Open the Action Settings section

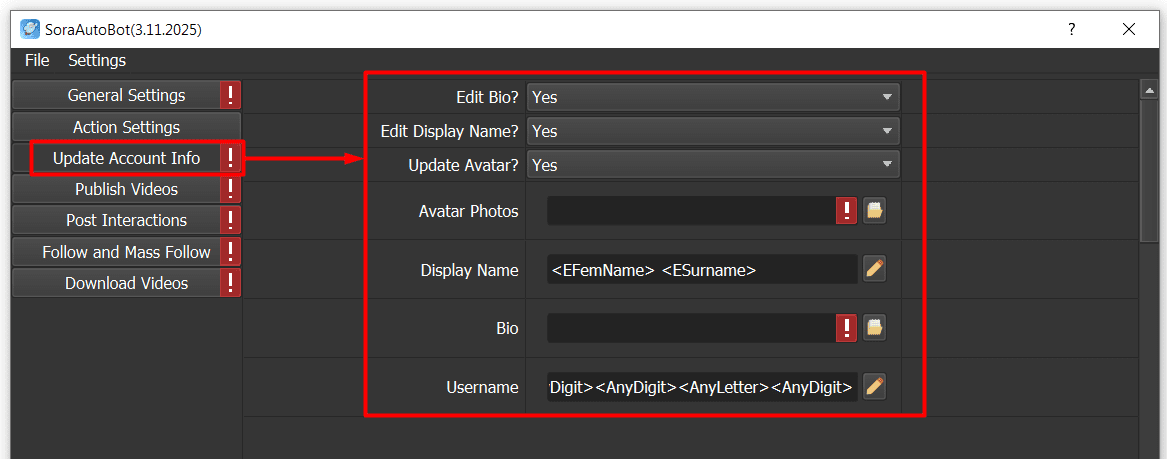coord(127,127)
